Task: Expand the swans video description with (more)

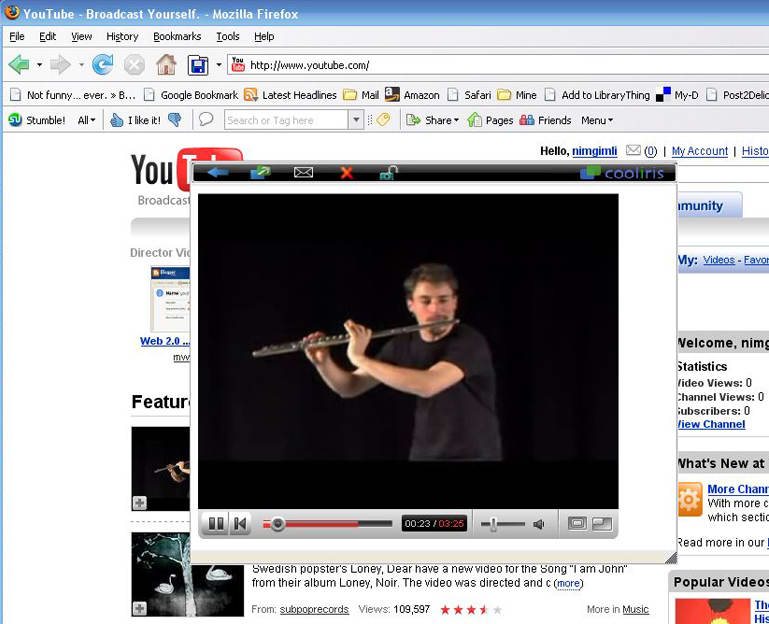Action: click(x=568, y=583)
